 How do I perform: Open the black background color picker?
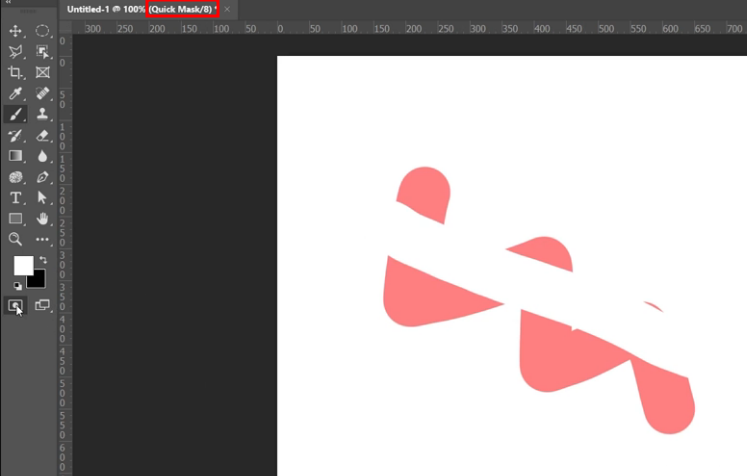(x=39, y=281)
